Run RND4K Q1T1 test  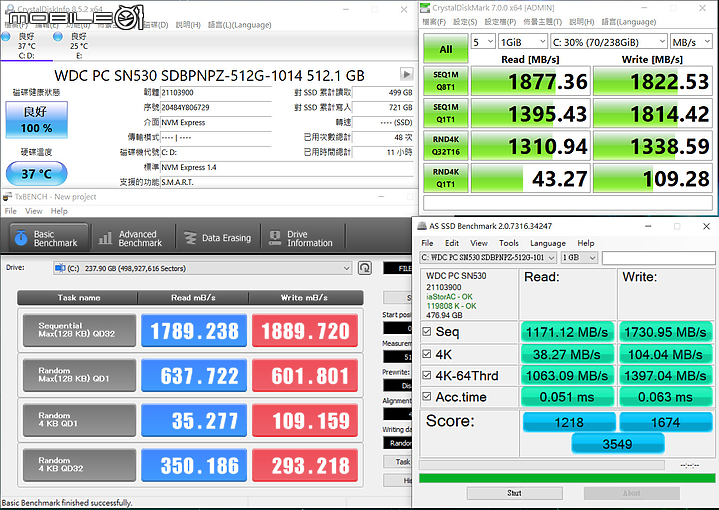click(x=446, y=178)
